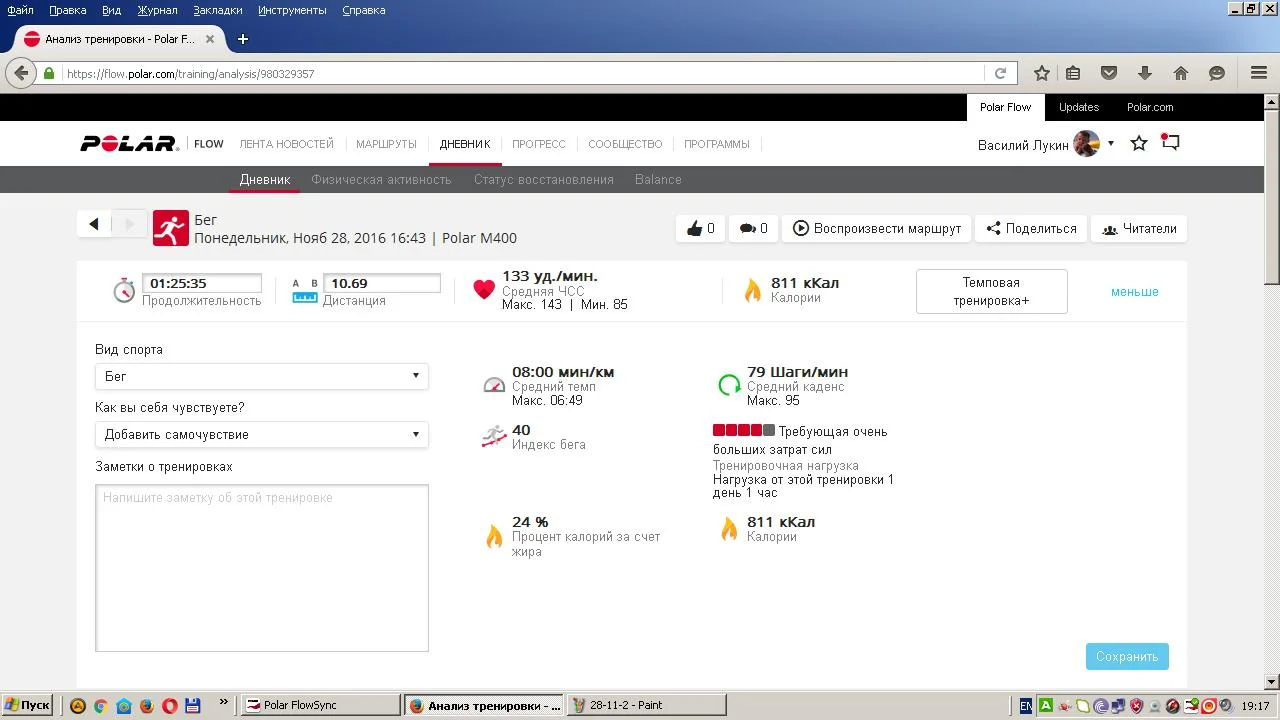Click the red running sport icon

point(171,228)
